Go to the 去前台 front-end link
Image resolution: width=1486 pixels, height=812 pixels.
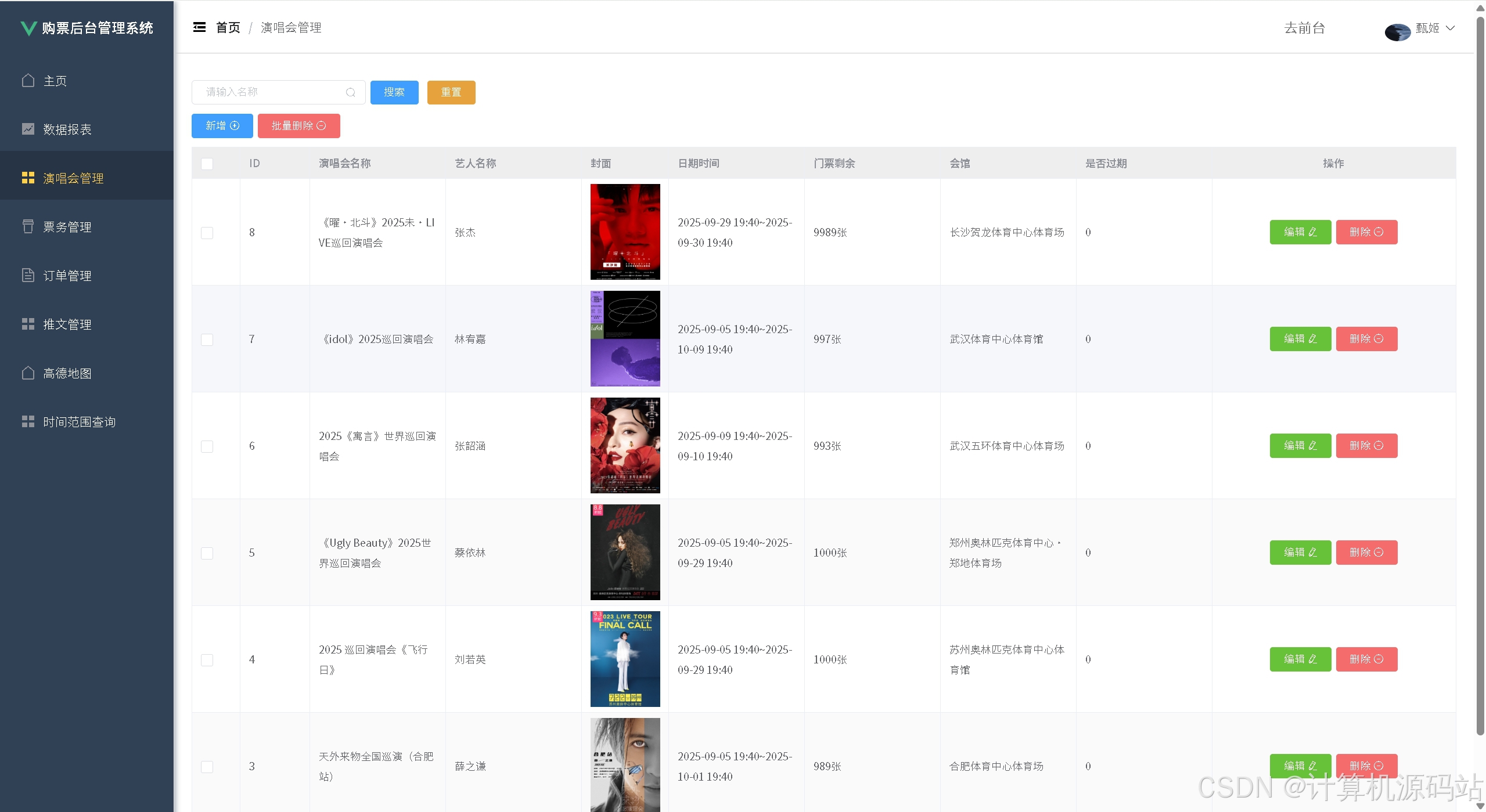(x=1304, y=28)
